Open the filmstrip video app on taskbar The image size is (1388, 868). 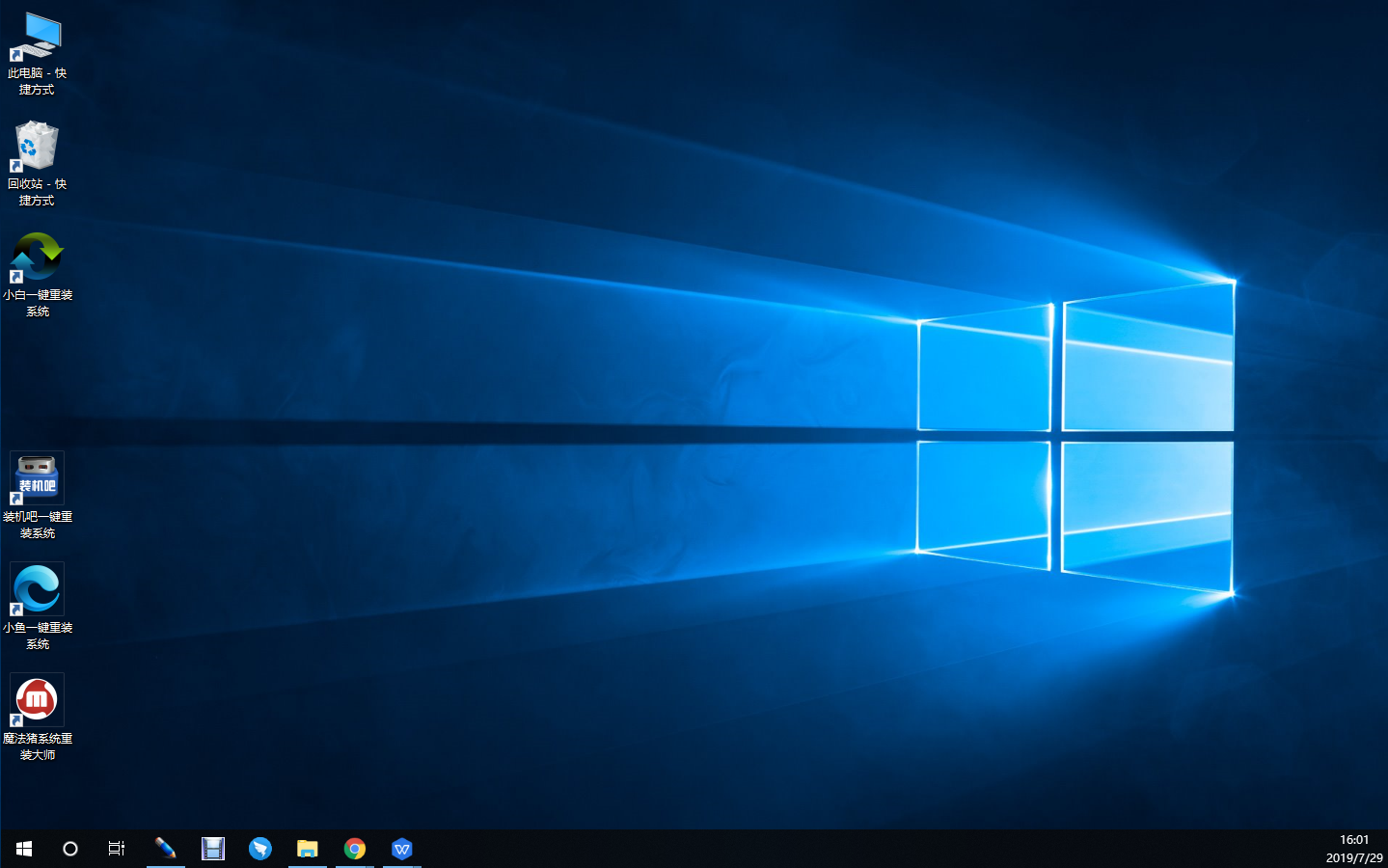[x=213, y=849]
